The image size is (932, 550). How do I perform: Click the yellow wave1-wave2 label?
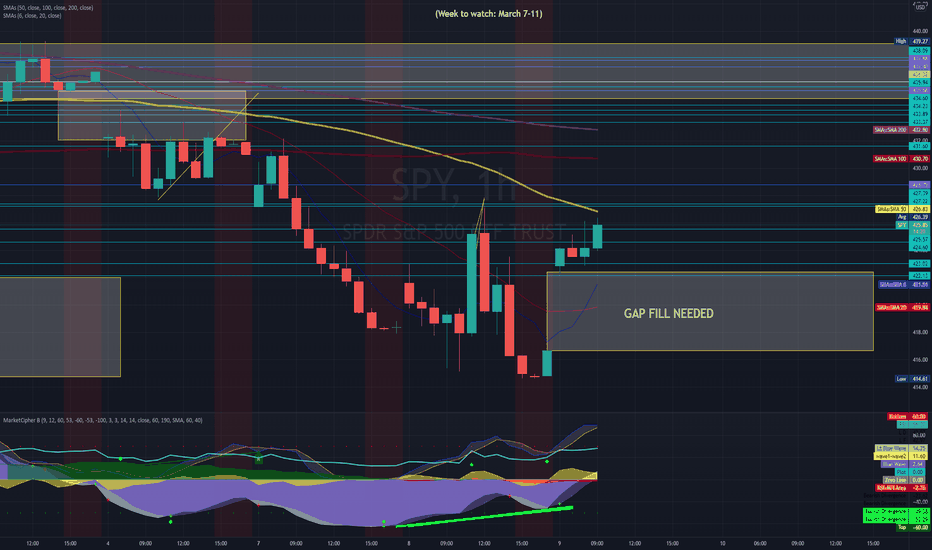click(x=900, y=456)
